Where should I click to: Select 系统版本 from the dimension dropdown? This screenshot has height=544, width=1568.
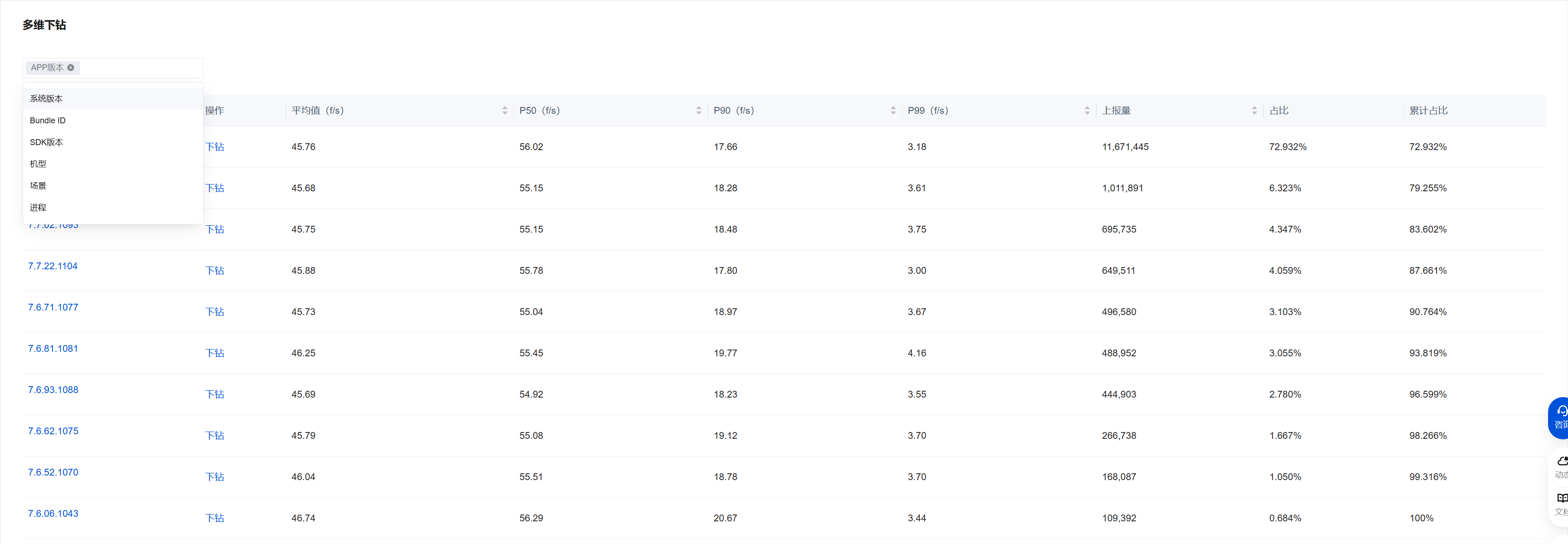point(46,99)
